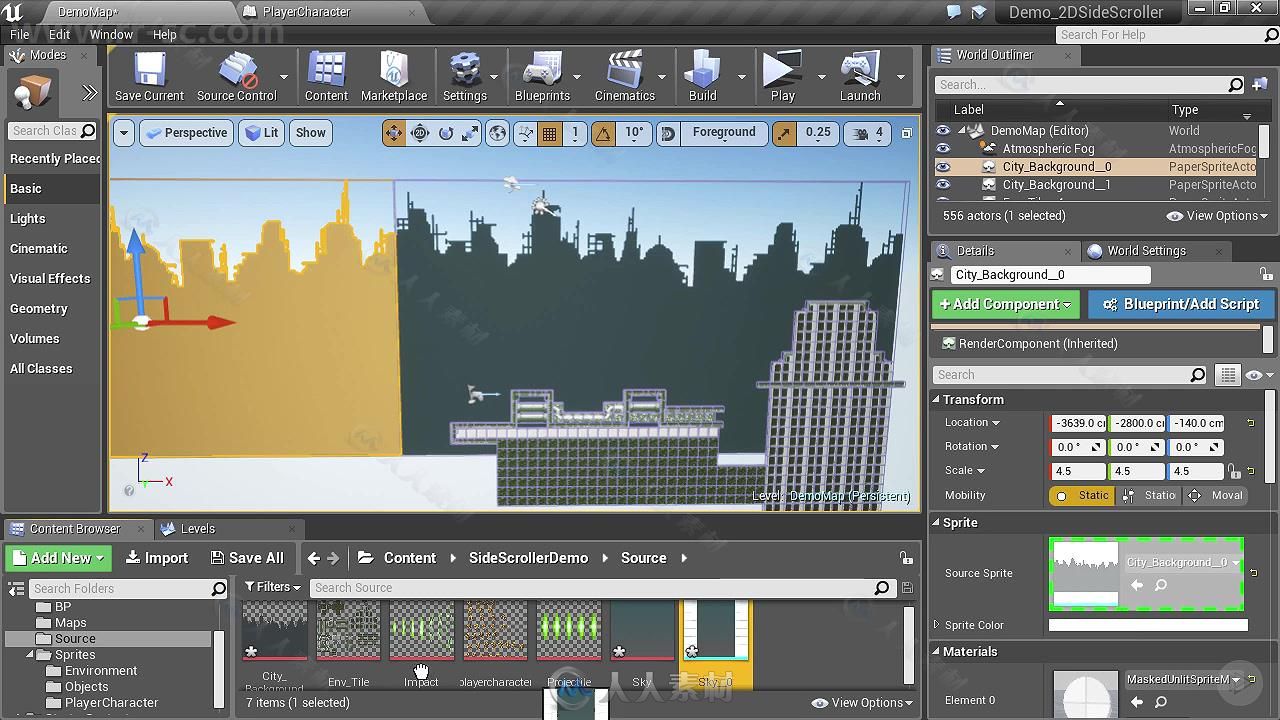
Task: Click the Import button
Action: click(157, 558)
